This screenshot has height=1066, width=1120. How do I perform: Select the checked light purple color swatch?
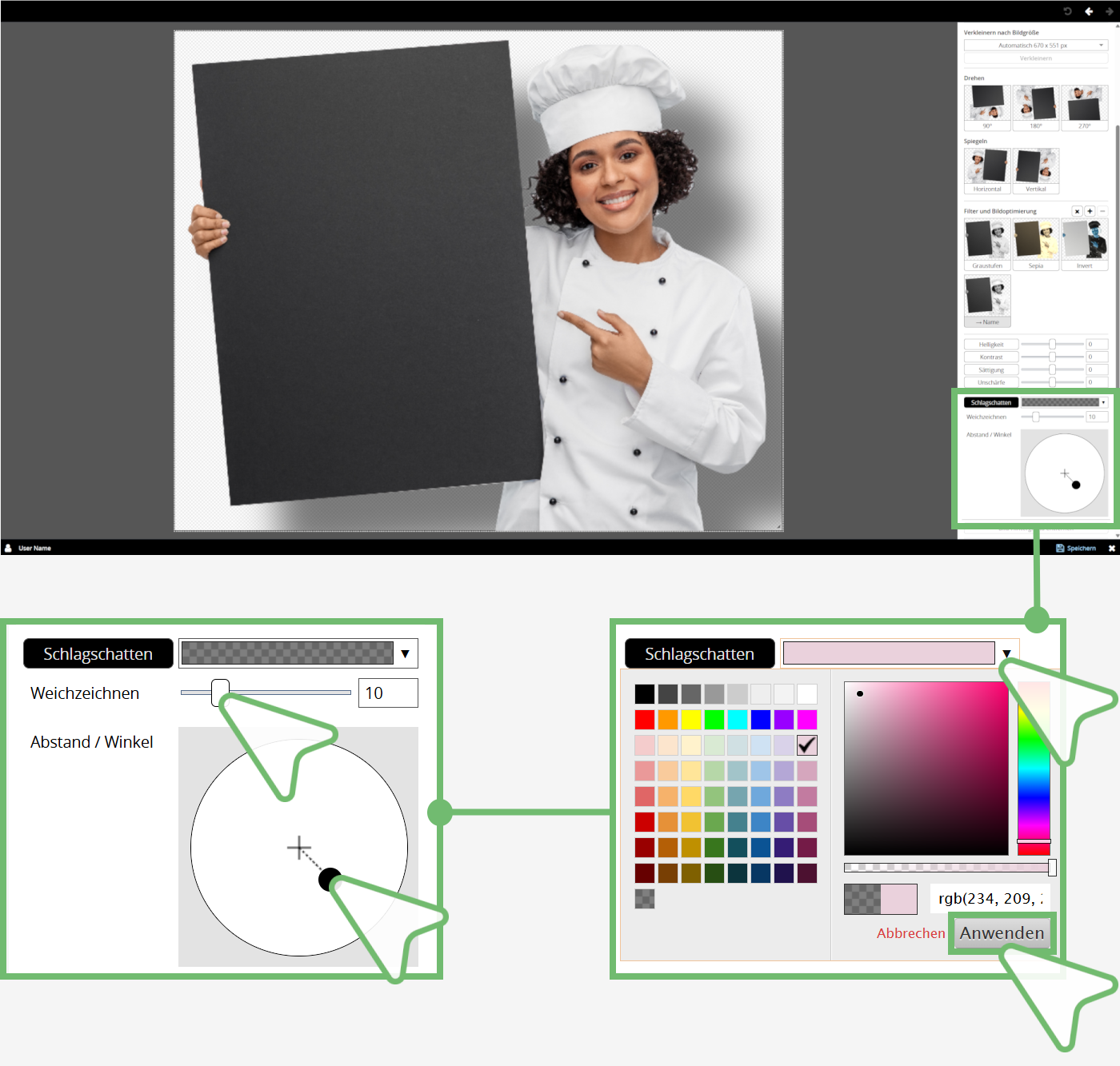pos(807,745)
